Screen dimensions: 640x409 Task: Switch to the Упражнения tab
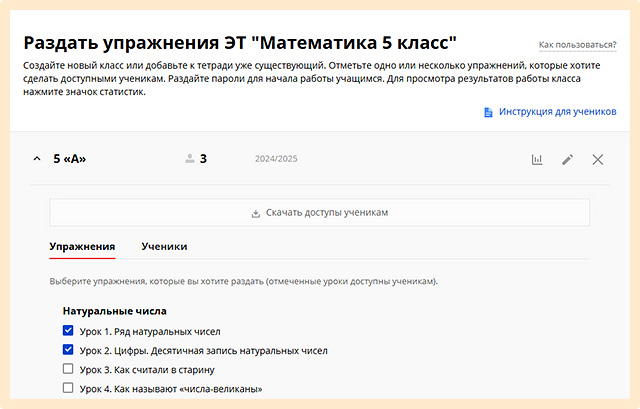tap(82, 247)
